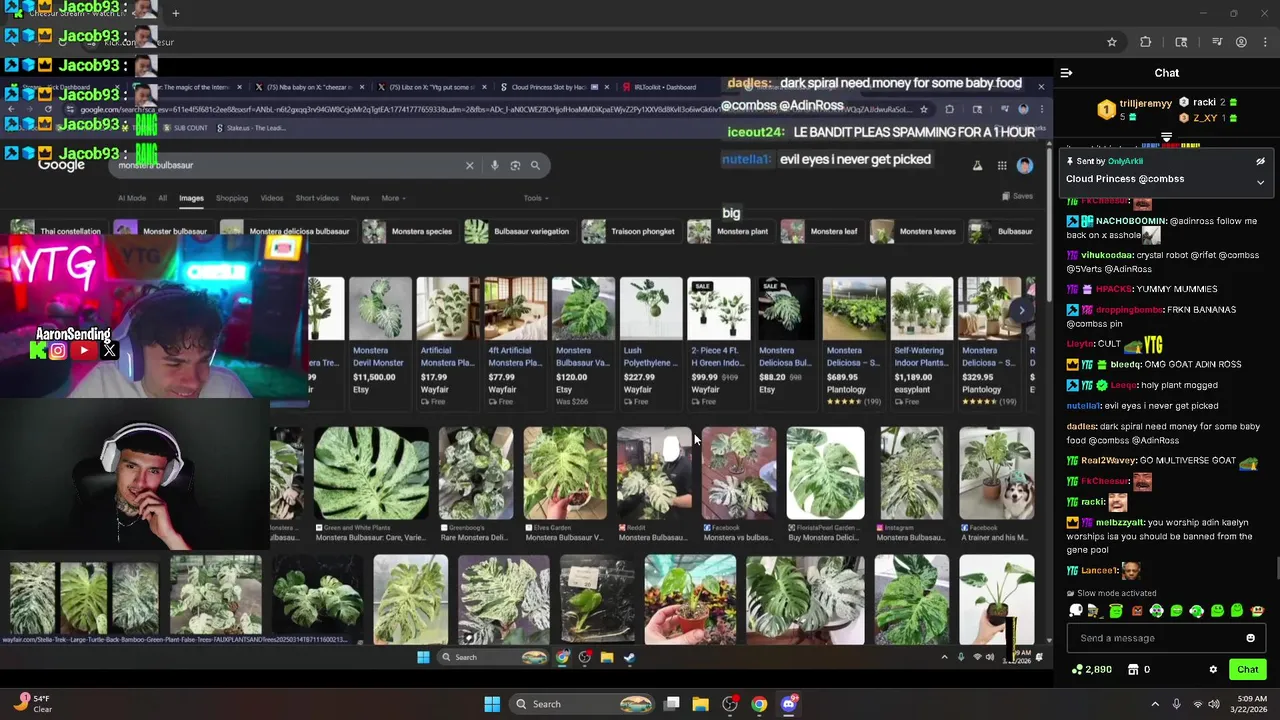Click volume icon in system tray
Screen dimensions: 1280x720
pyautogui.click(x=1213, y=704)
